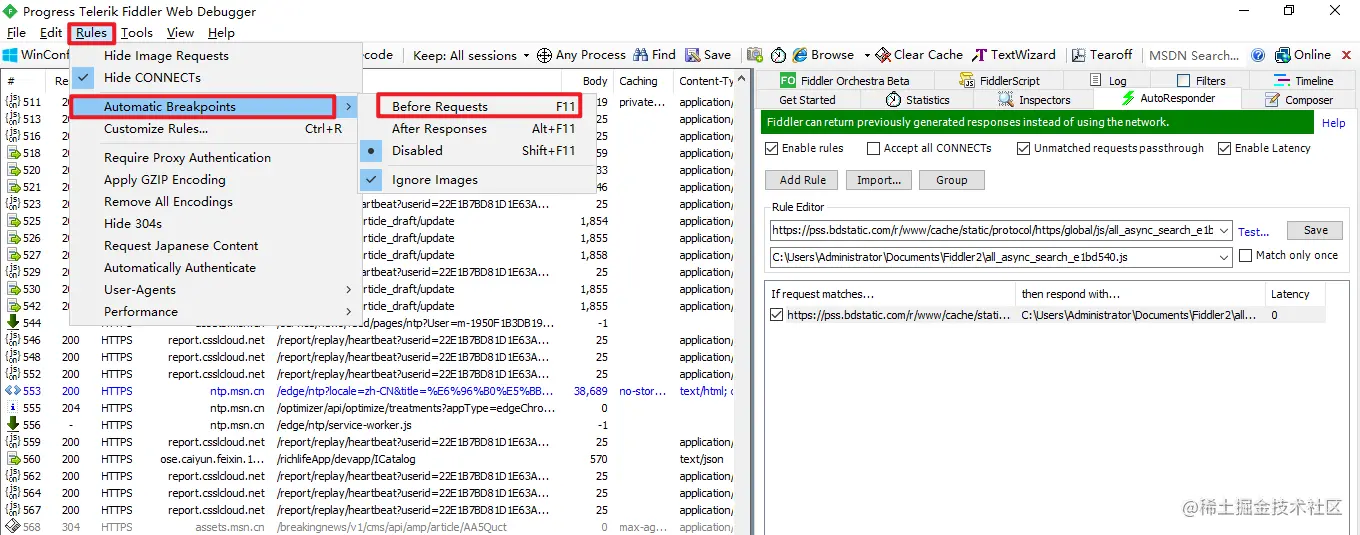1360x535 pixels.
Task: Choose After Responses in the submenu
Action: point(478,129)
